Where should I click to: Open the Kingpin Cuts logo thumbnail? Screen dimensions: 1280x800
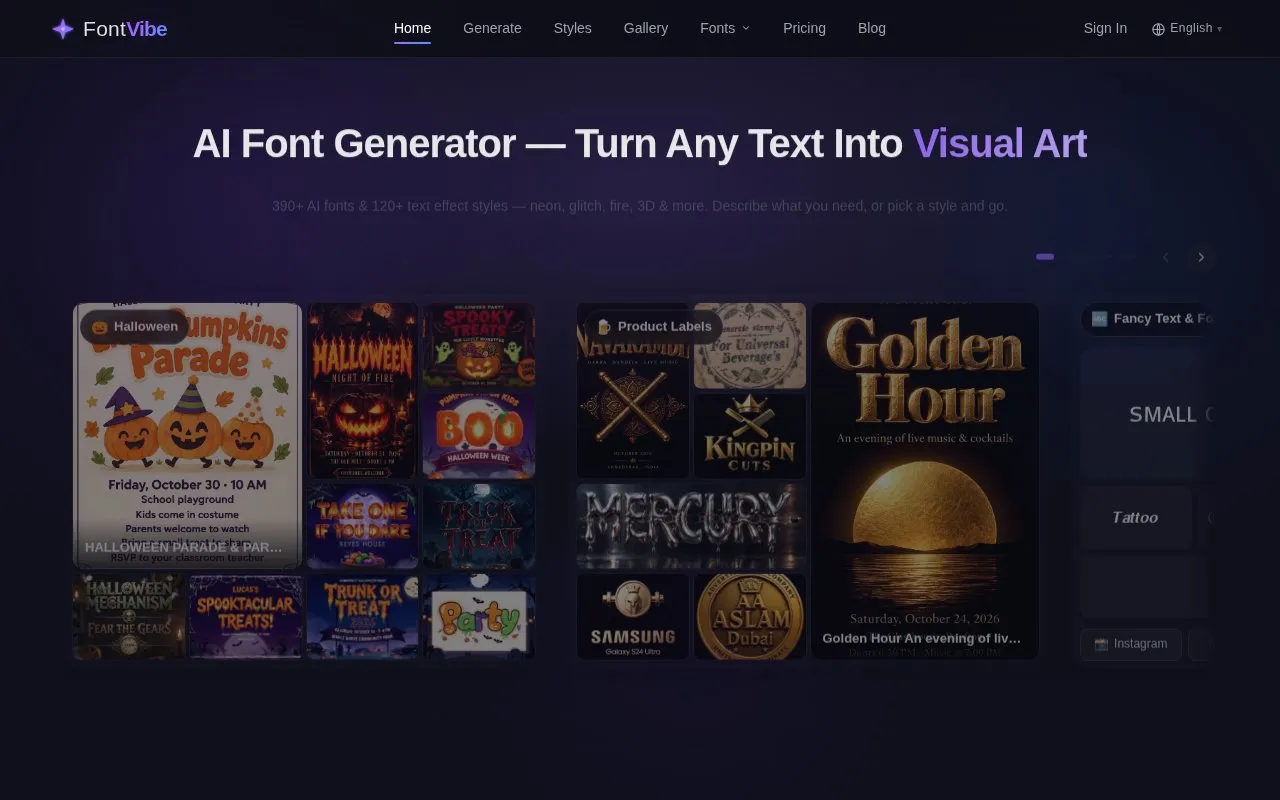coord(750,435)
